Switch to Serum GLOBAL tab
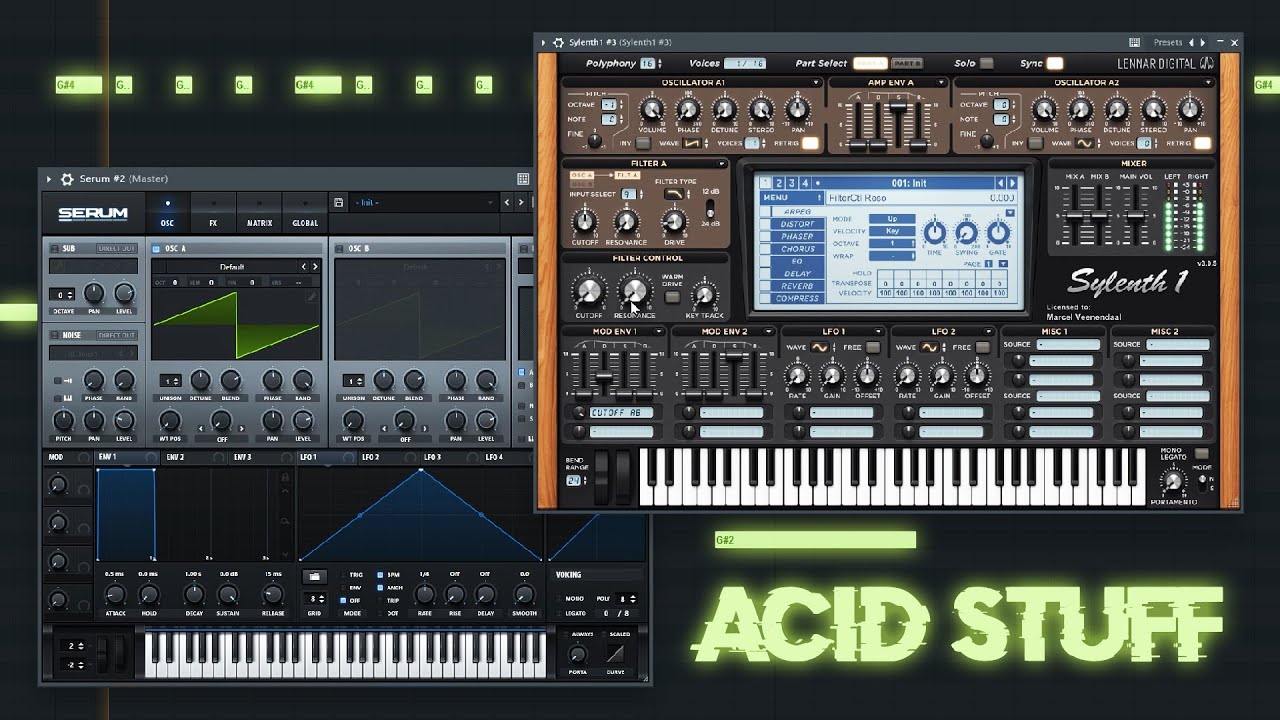1280x720 pixels. pos(305,211)
